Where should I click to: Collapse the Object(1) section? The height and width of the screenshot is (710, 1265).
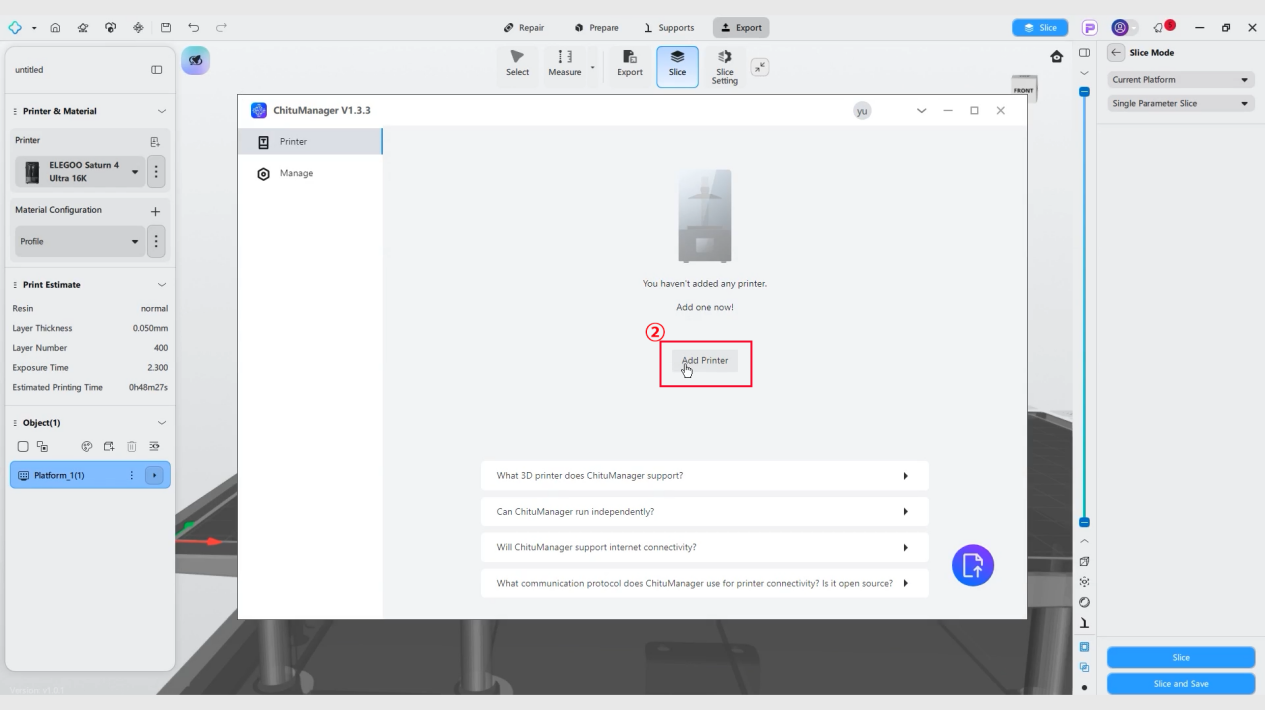162,423
